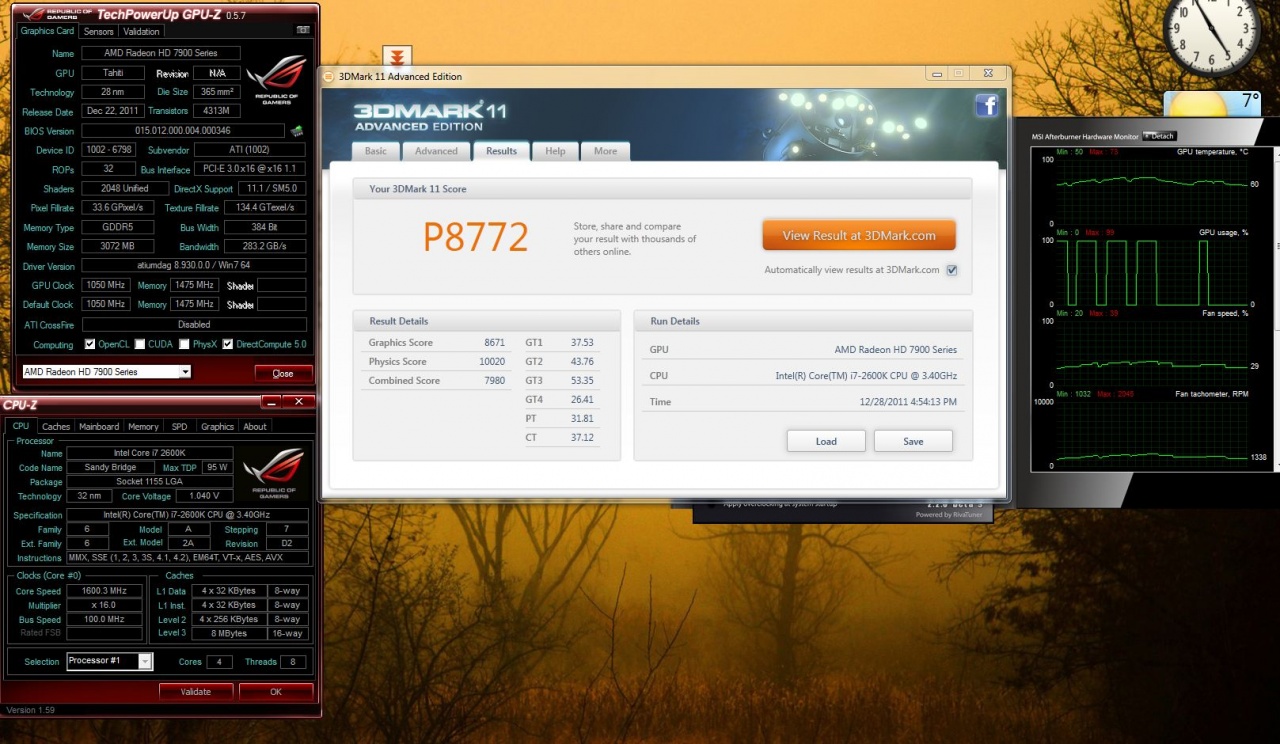The height and width of the screenshot is (744, 1280).
Task: Open the Memory tab in CPU-Z
Action: [x=143, y=426]
